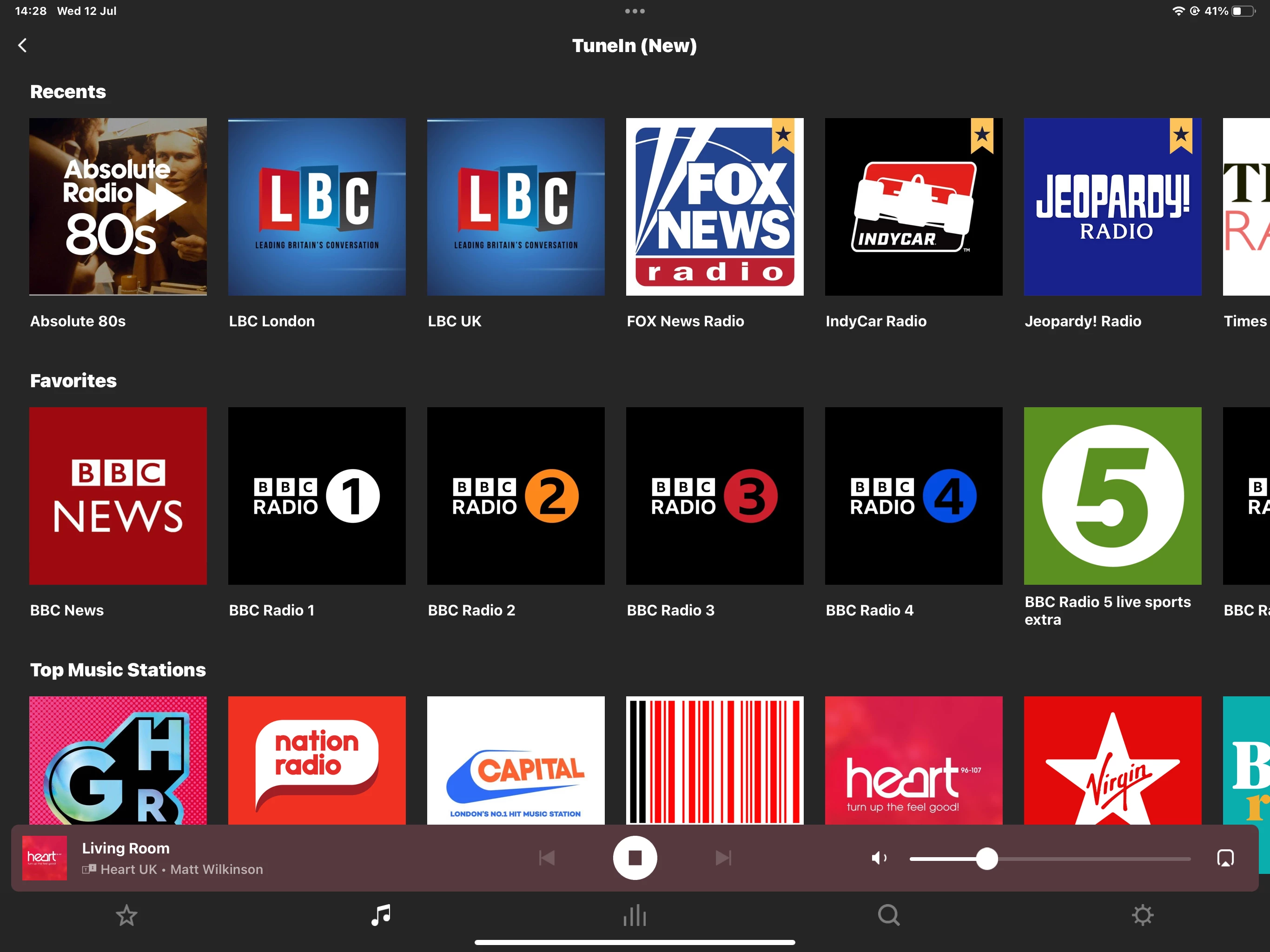This screenshot has height=952, width=1270.
Task: Open the Favorites star tab
Action: tap(126, 915)
